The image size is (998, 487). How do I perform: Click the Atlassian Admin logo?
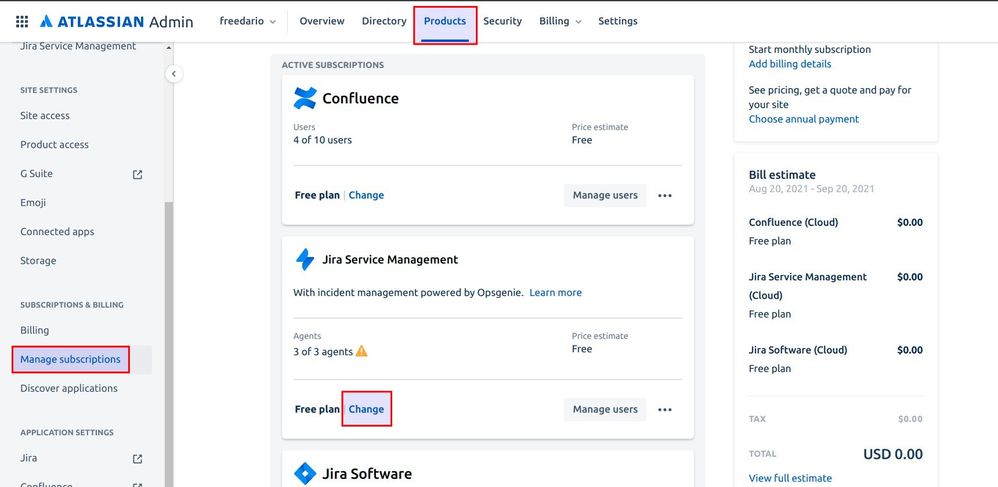pos(116,22)
